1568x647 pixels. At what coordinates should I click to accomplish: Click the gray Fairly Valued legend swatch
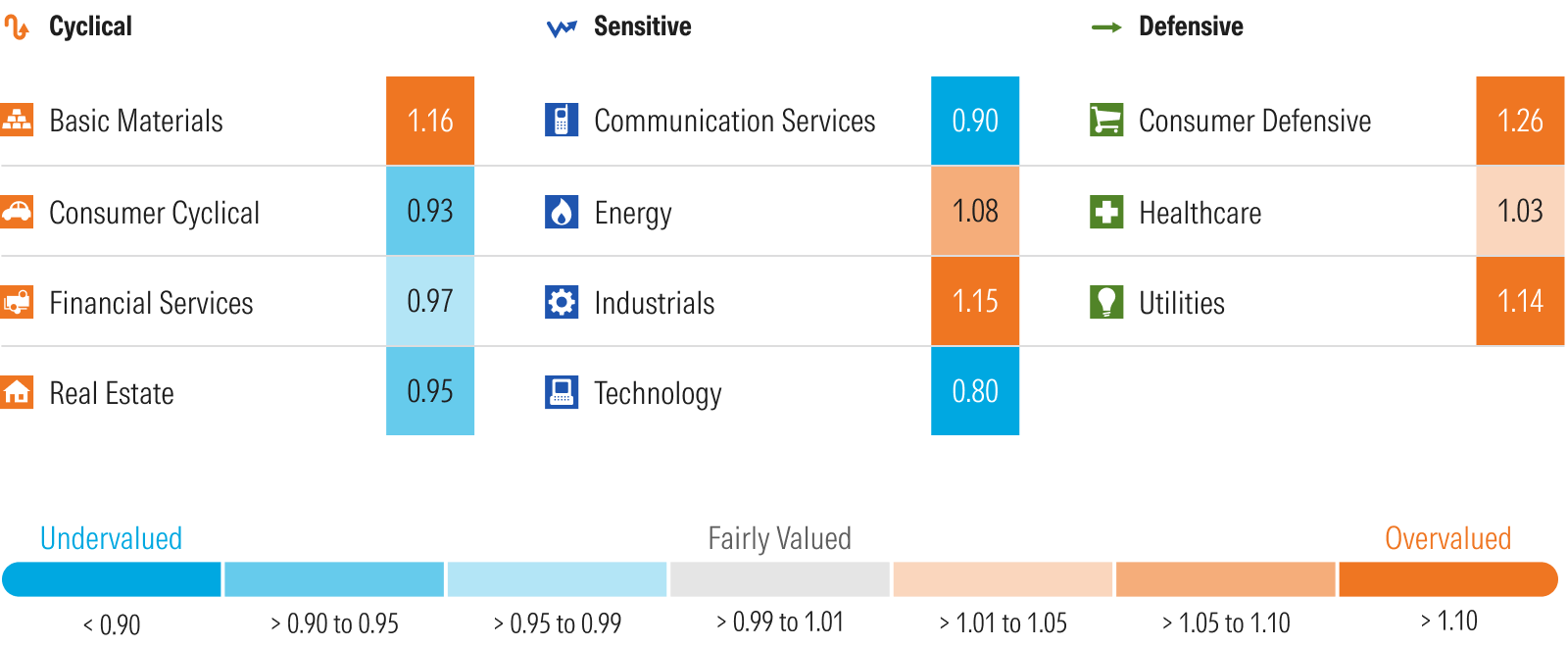pos(780,579)
